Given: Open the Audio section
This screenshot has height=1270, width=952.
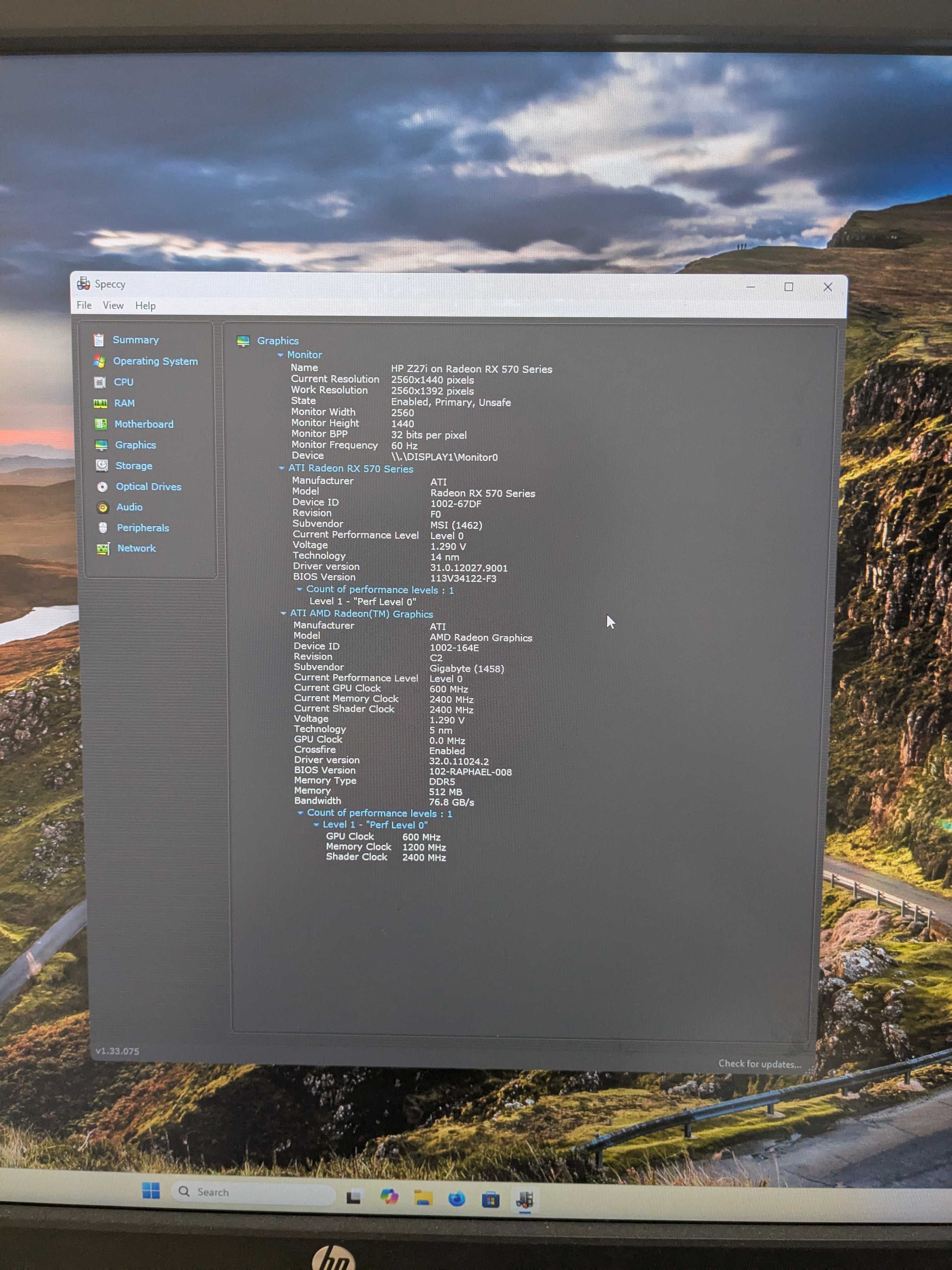Looking at the screenshot, I should 130,507.
